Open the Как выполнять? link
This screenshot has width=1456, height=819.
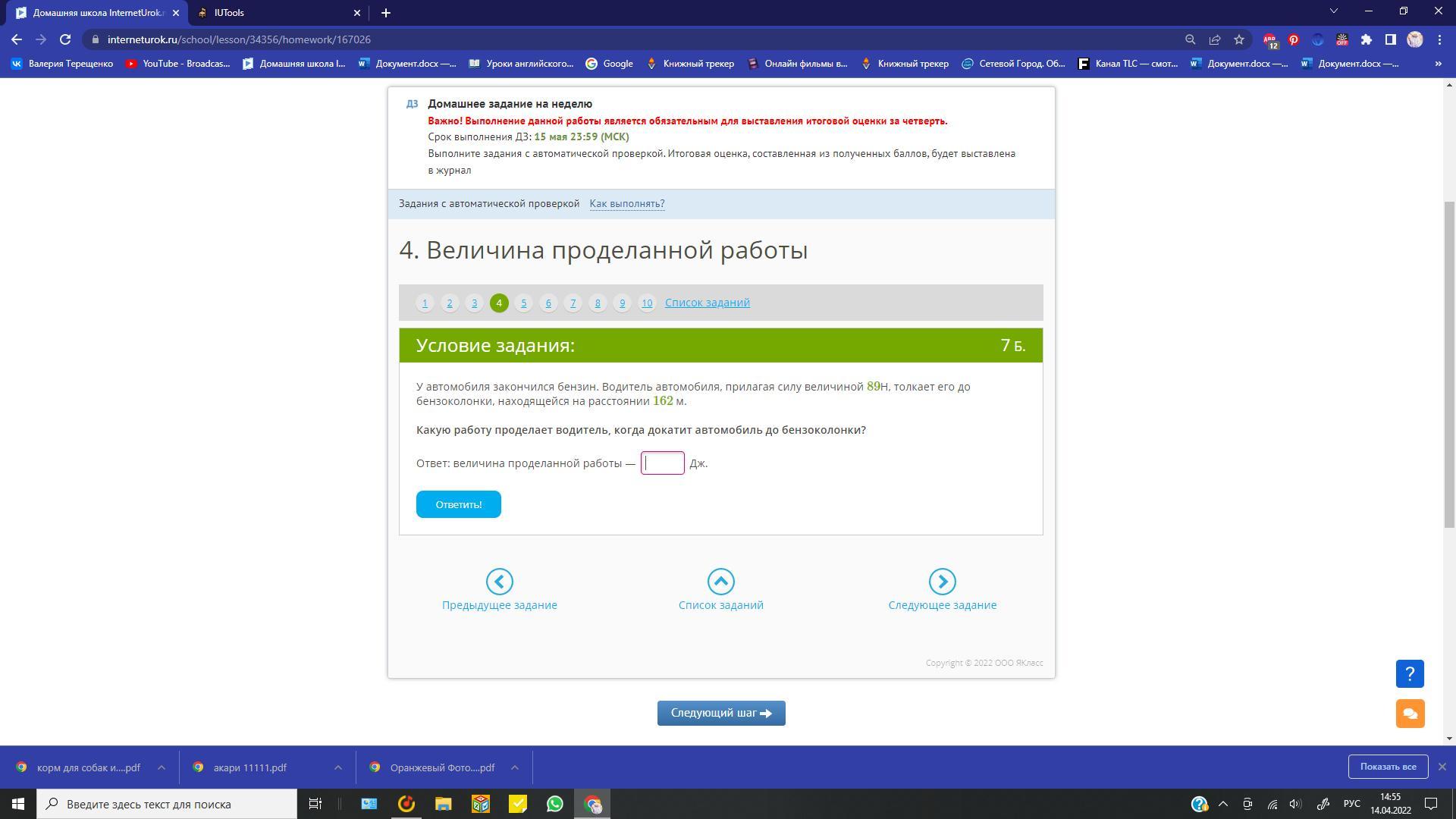coord(626,203)
